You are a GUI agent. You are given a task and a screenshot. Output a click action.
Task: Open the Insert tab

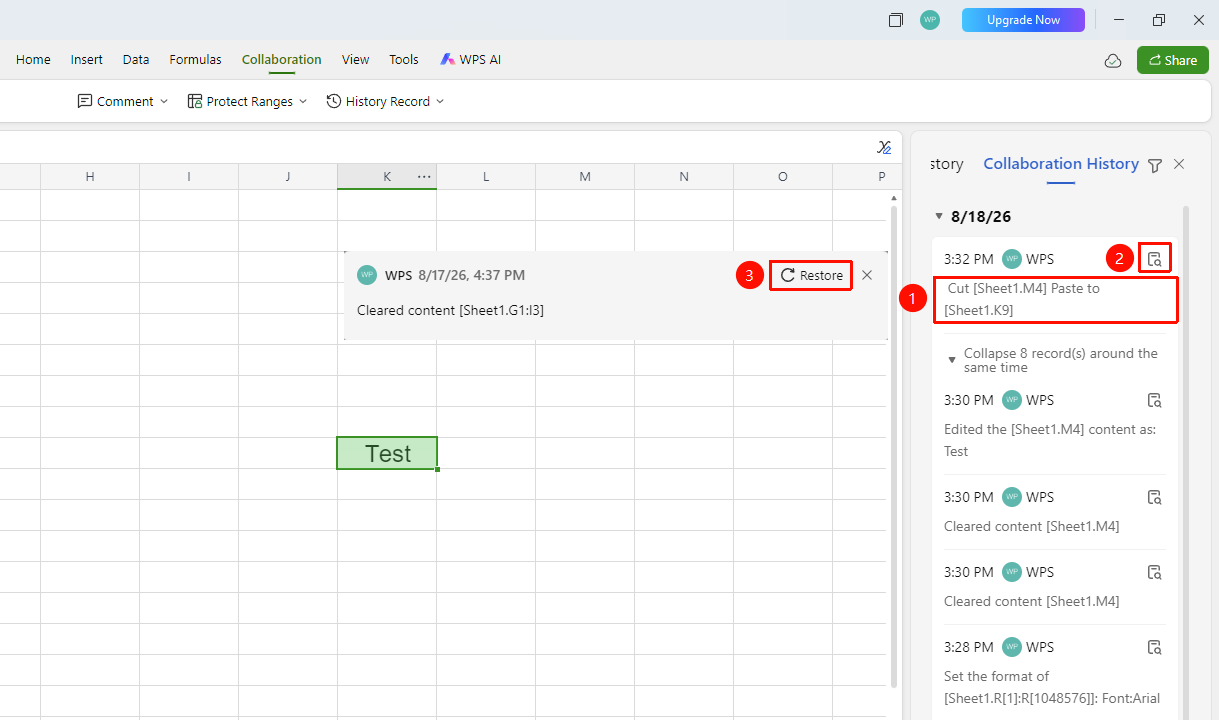tap(87, 60)
